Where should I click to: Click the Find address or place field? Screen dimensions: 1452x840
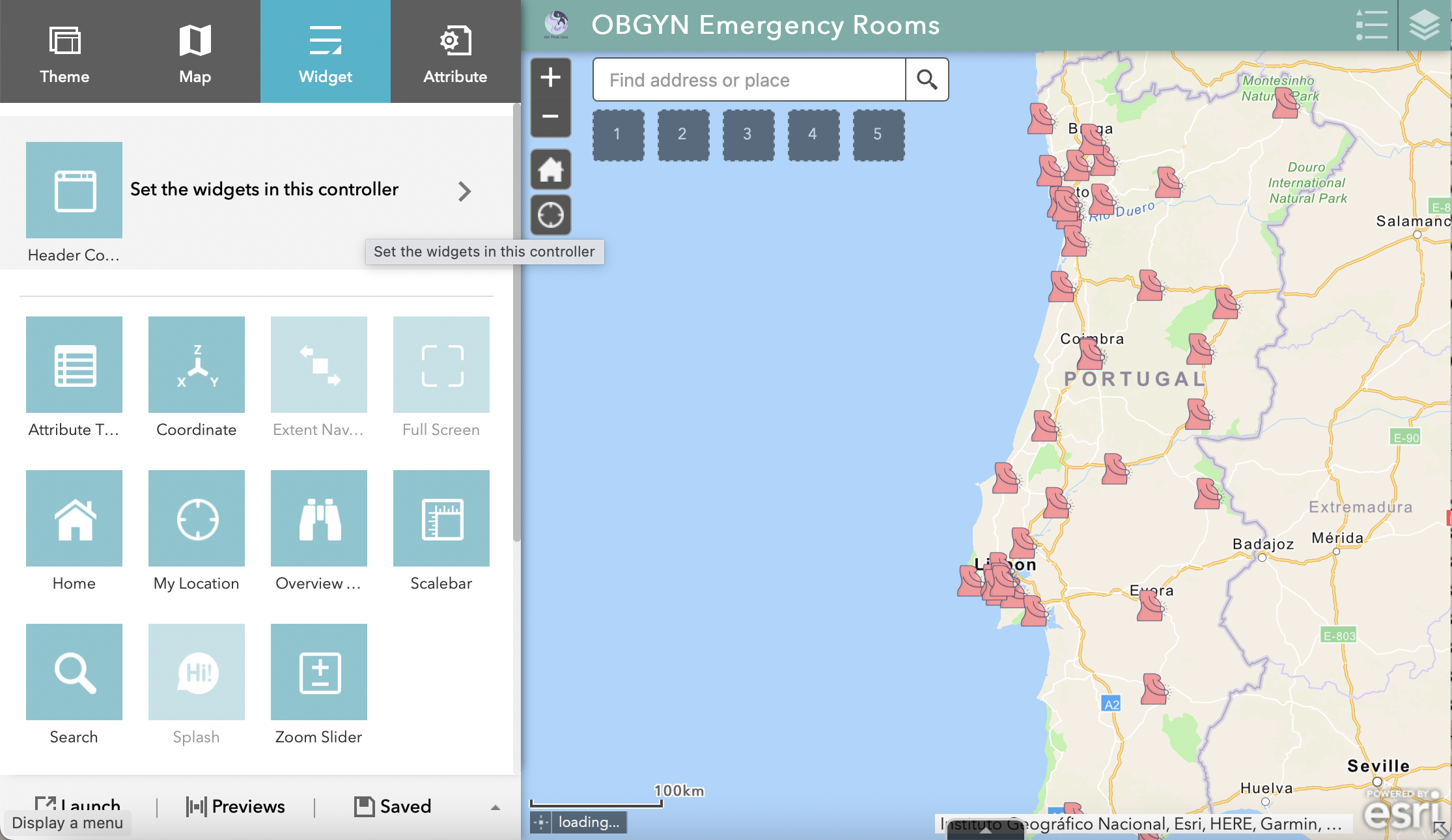749,80
